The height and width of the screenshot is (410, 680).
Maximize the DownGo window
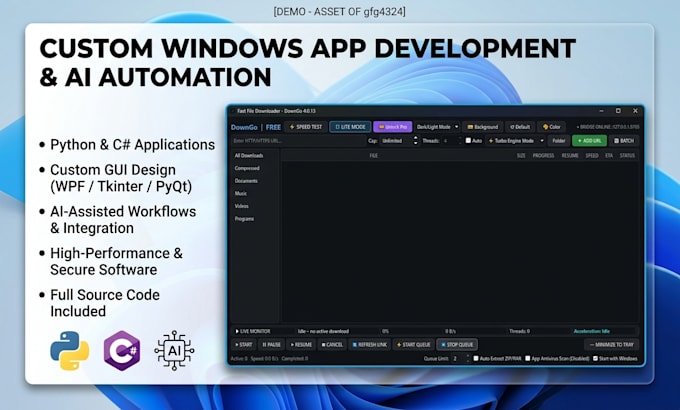[618, 111]
